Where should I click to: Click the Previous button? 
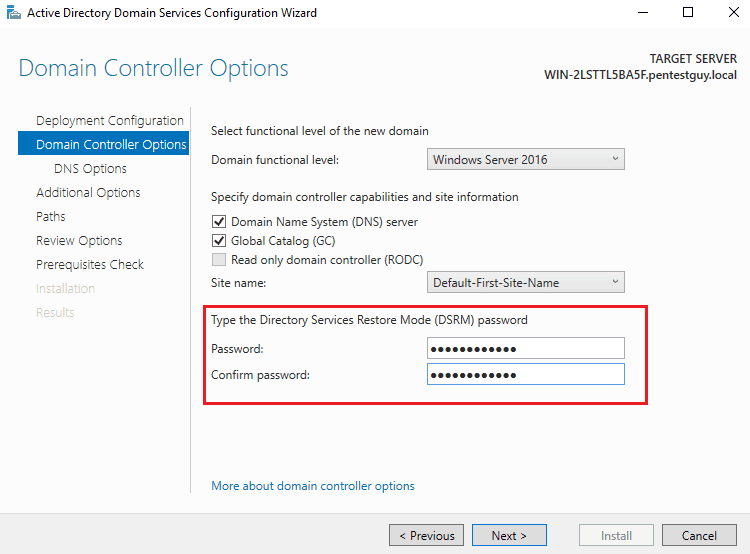click(x=426, y=535)
